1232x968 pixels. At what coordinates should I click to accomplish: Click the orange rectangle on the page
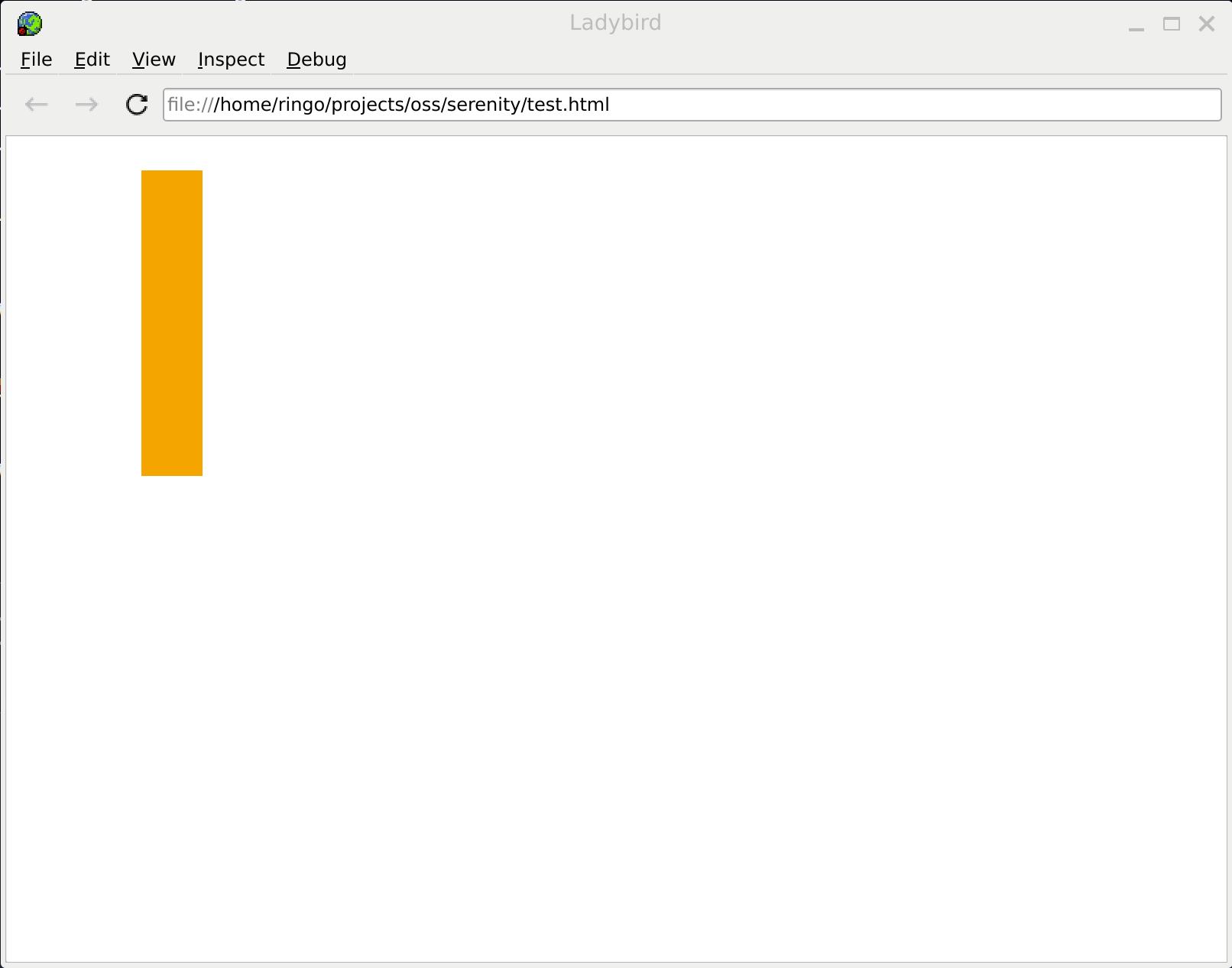point(171,321)
